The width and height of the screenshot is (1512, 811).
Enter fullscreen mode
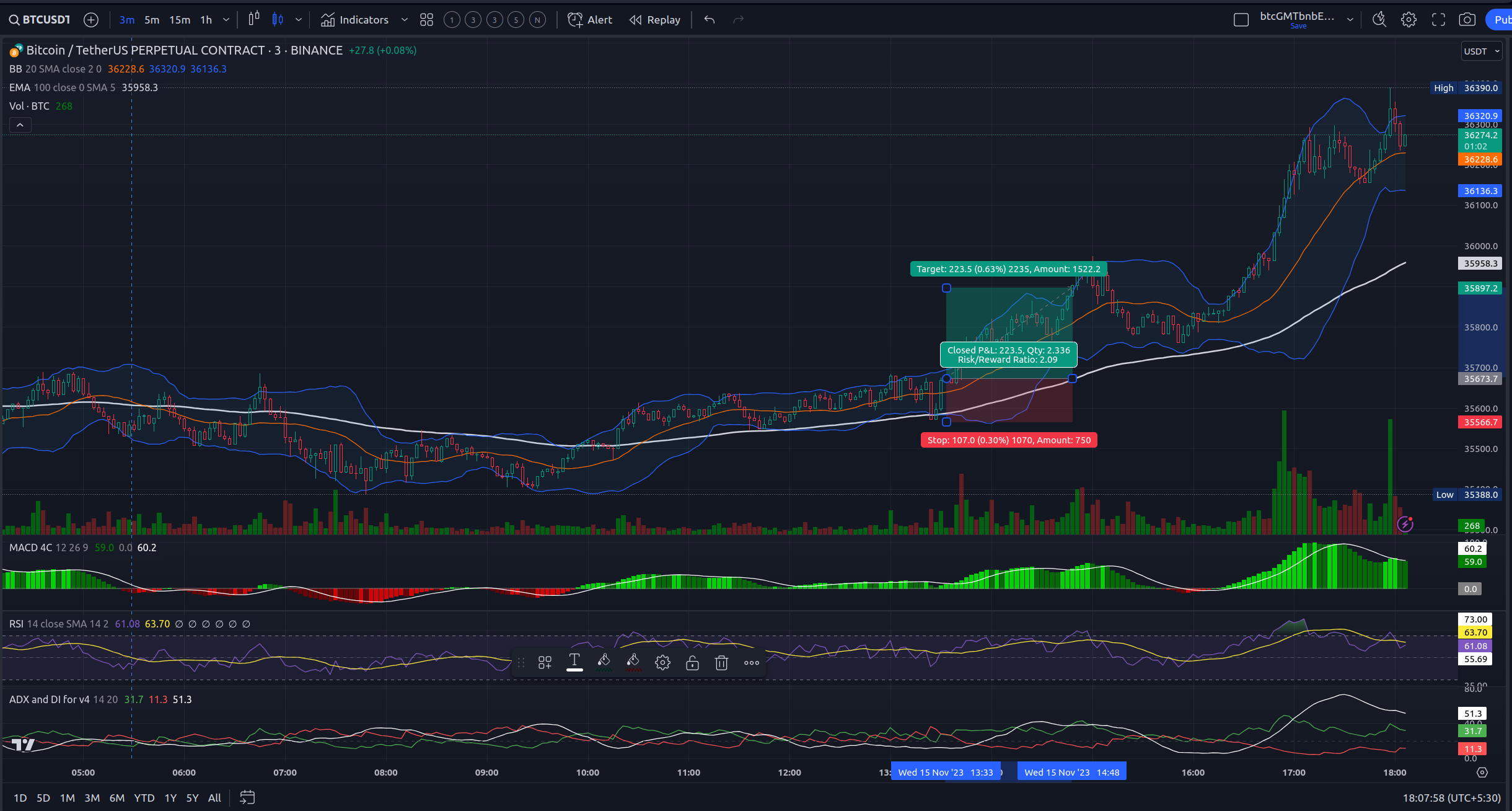[1438, 20]
